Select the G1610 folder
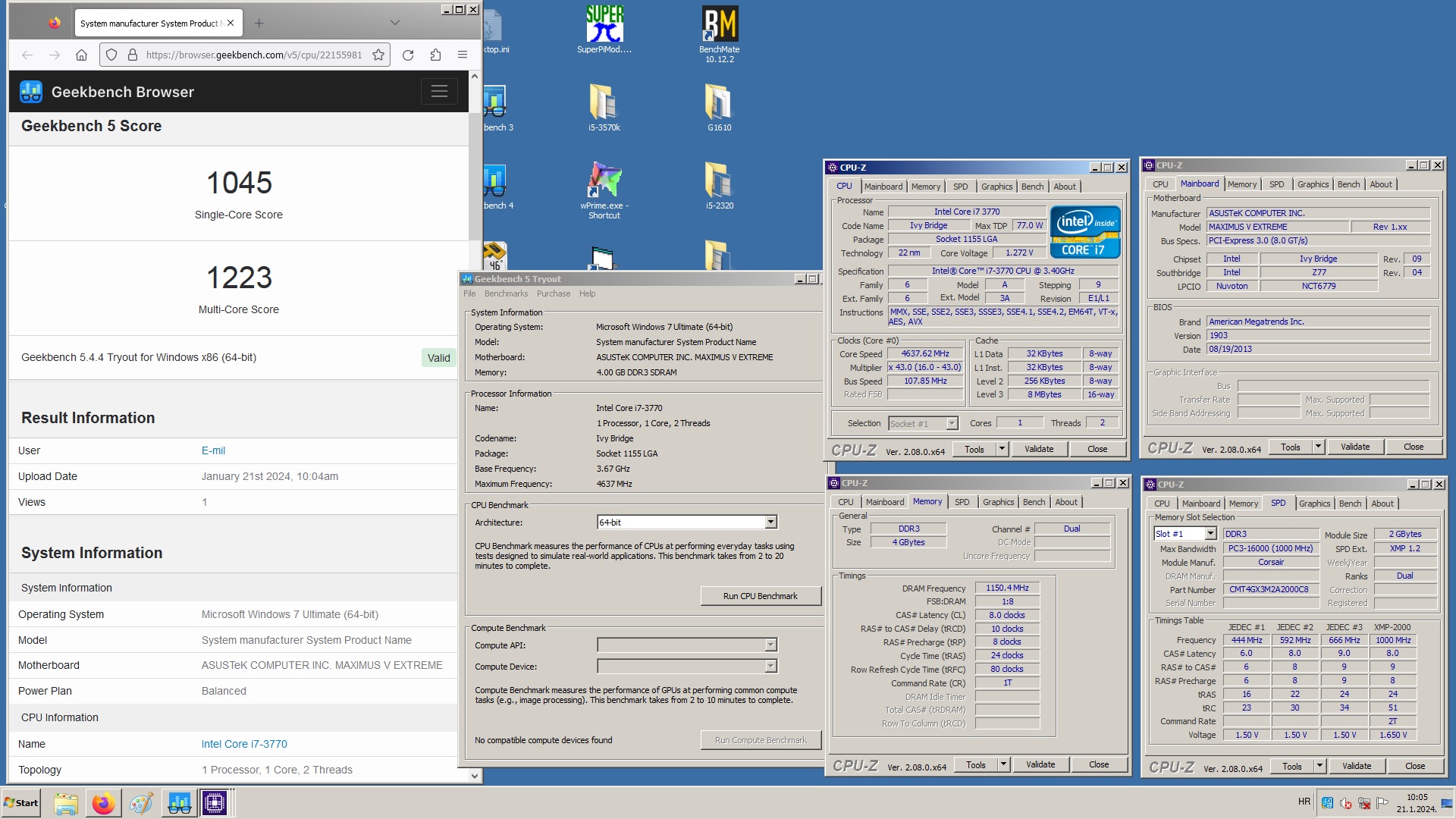This screenshot has height=819, width=1456. coord(720,108)
